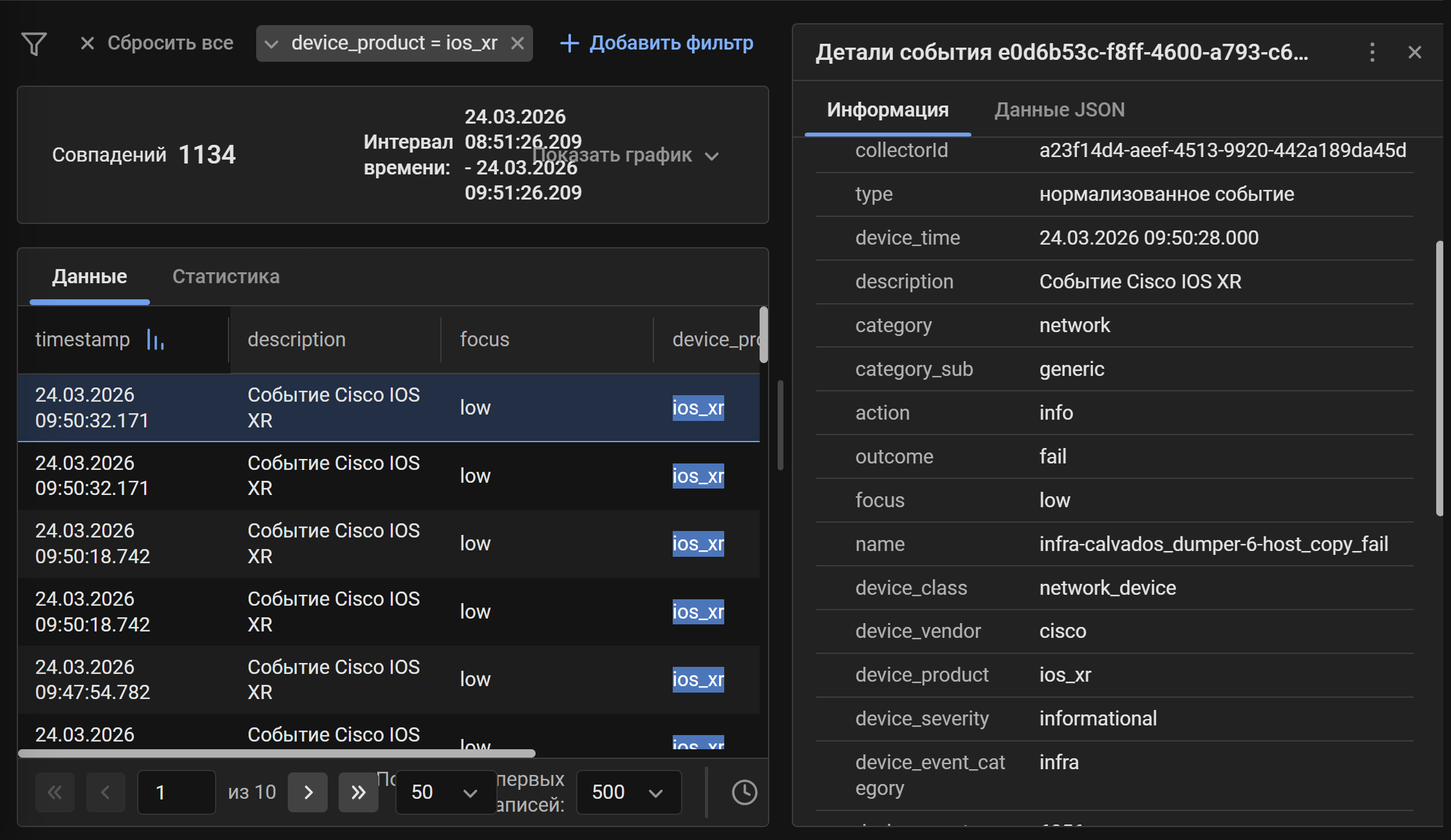Expand the filter chip chevron
Viewport: 1451px width, 840px height.
point(272,43)
